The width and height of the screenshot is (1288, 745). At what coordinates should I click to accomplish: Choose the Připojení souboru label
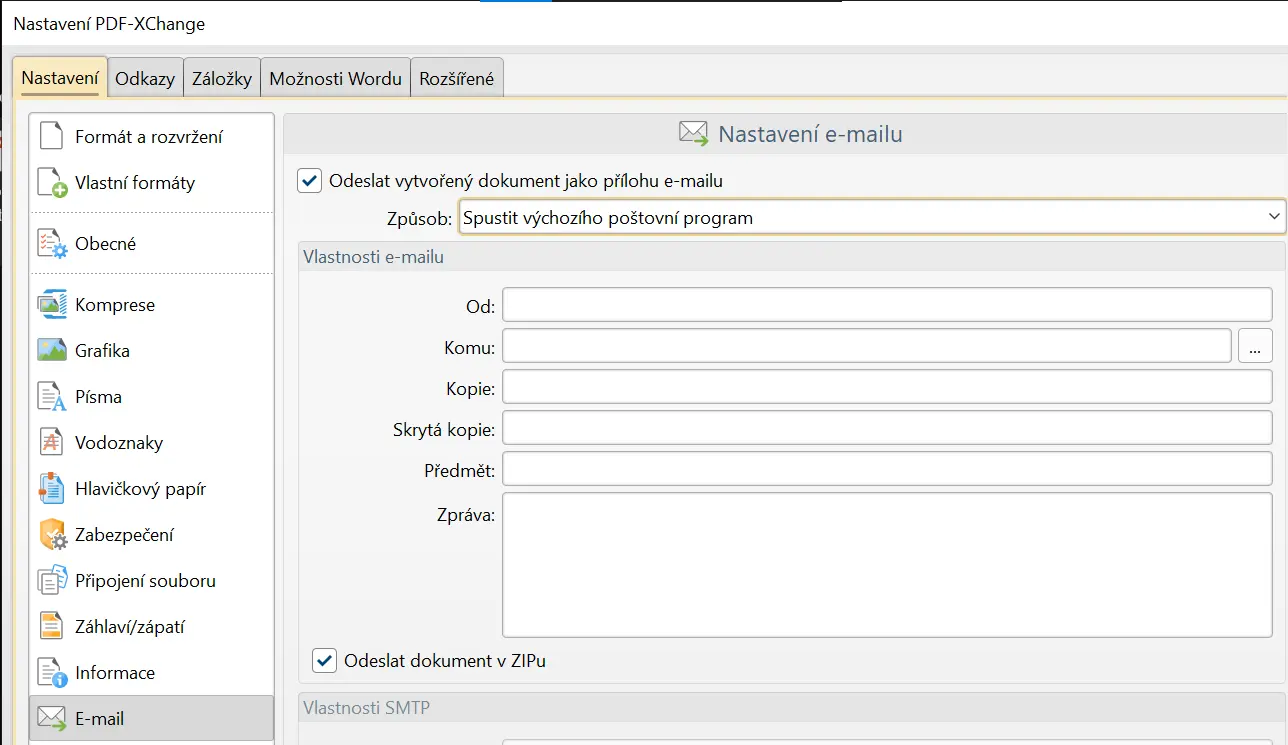tap(145, 581)
